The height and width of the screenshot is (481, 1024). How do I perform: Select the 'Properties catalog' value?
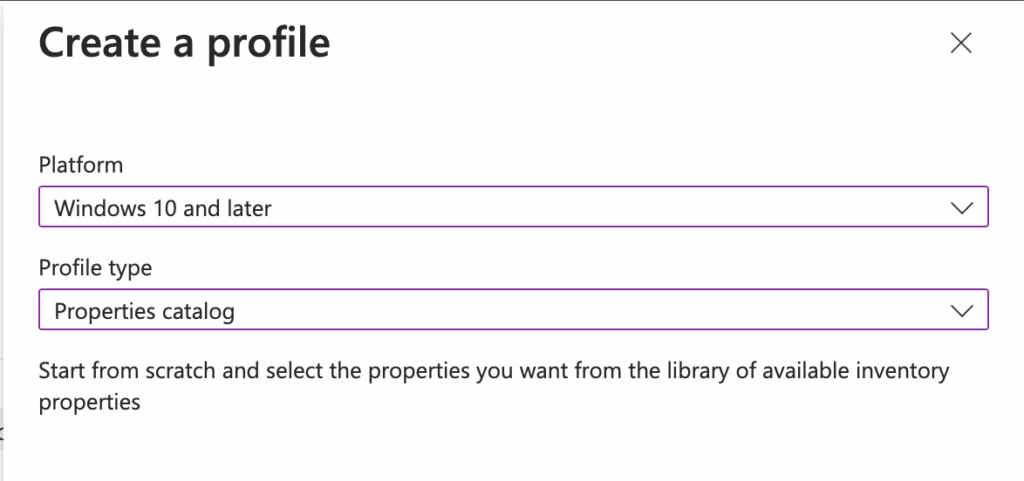coord(144,311)
